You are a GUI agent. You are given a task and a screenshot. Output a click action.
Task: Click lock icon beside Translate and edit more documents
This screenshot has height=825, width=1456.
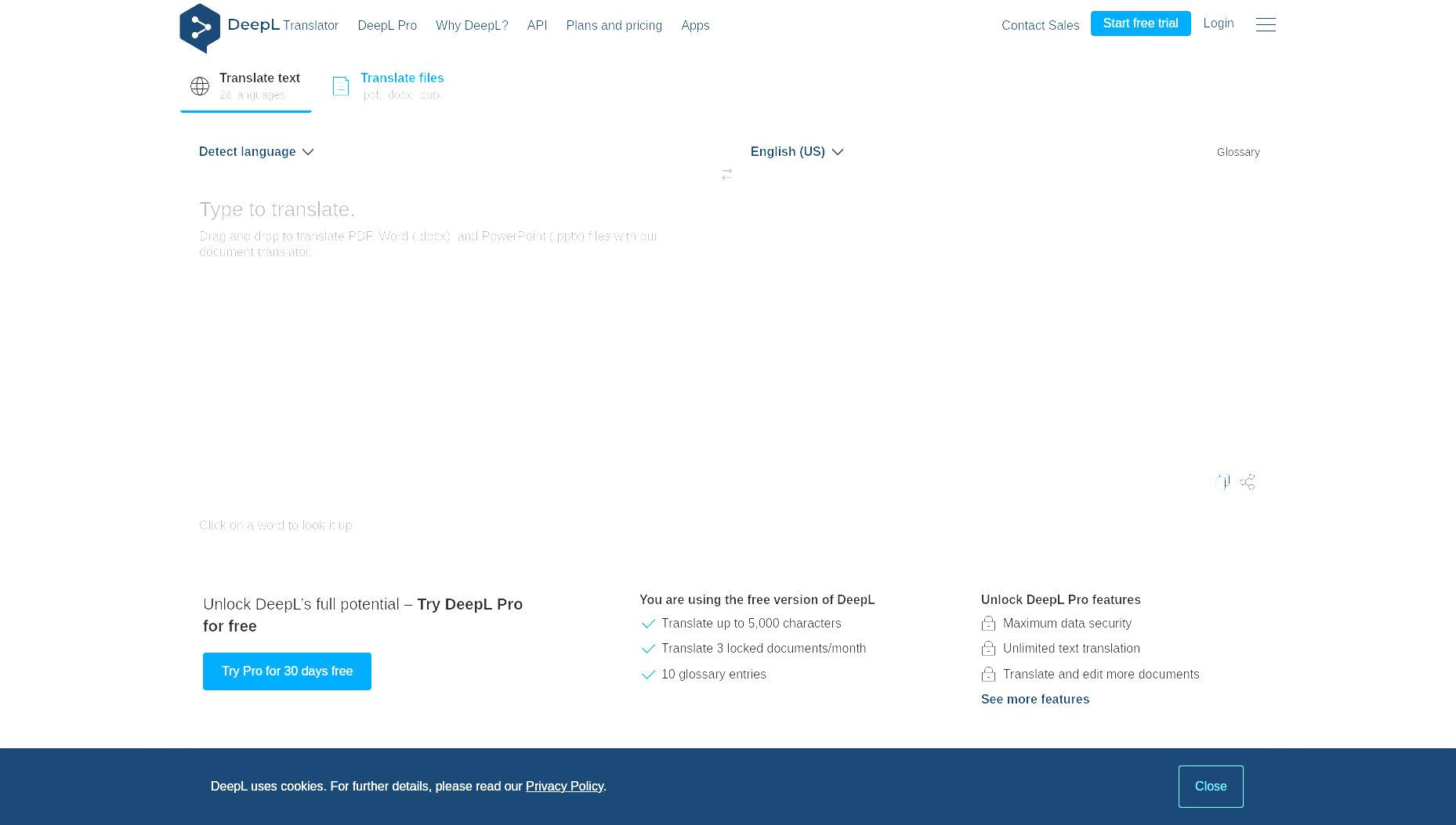point(988,675)
